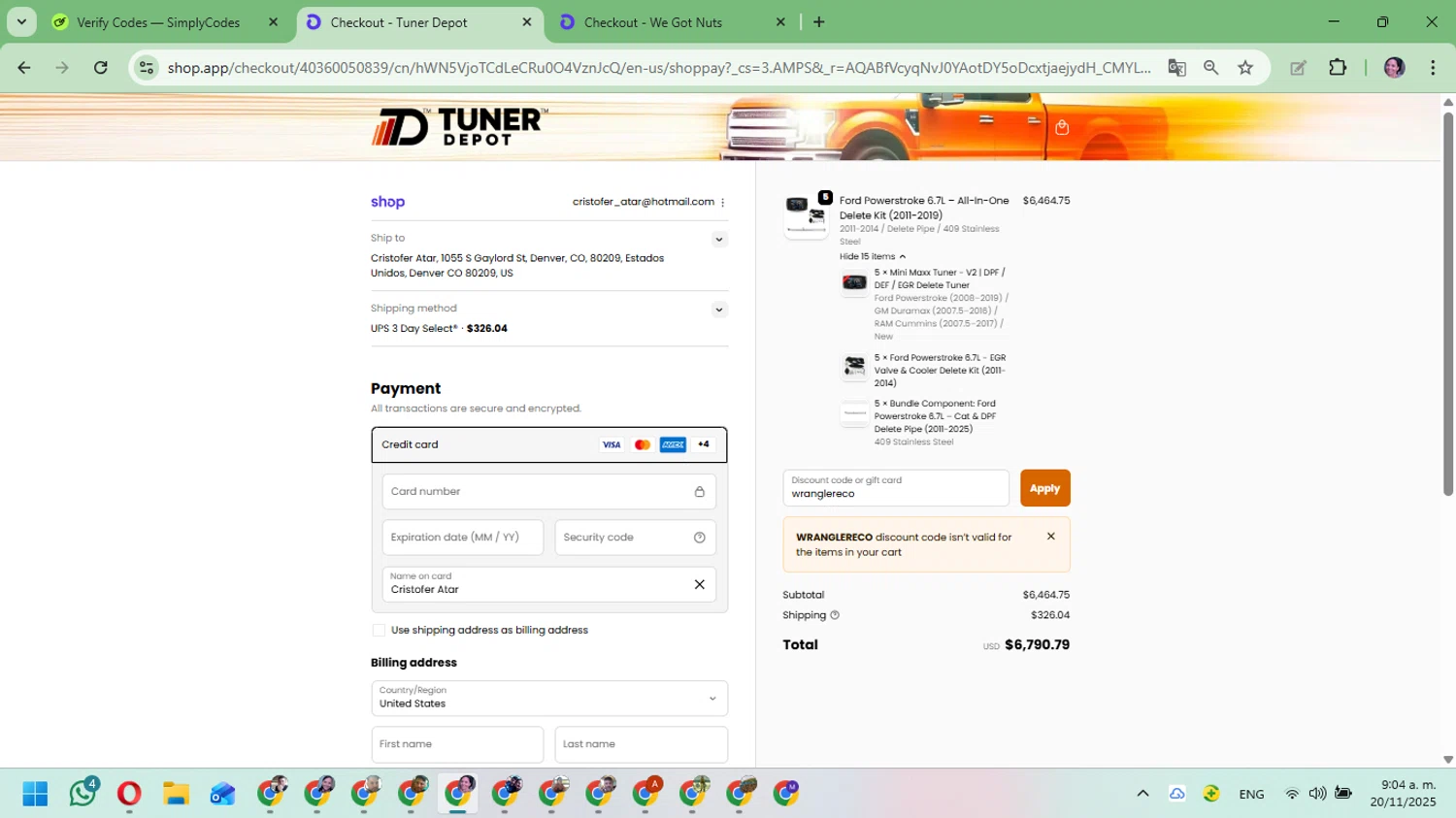Image resolution: width=1456 pixels, height=818 pixels.
Task: Open the cart bag icon in banner
Action: [x=1062, y=127]
